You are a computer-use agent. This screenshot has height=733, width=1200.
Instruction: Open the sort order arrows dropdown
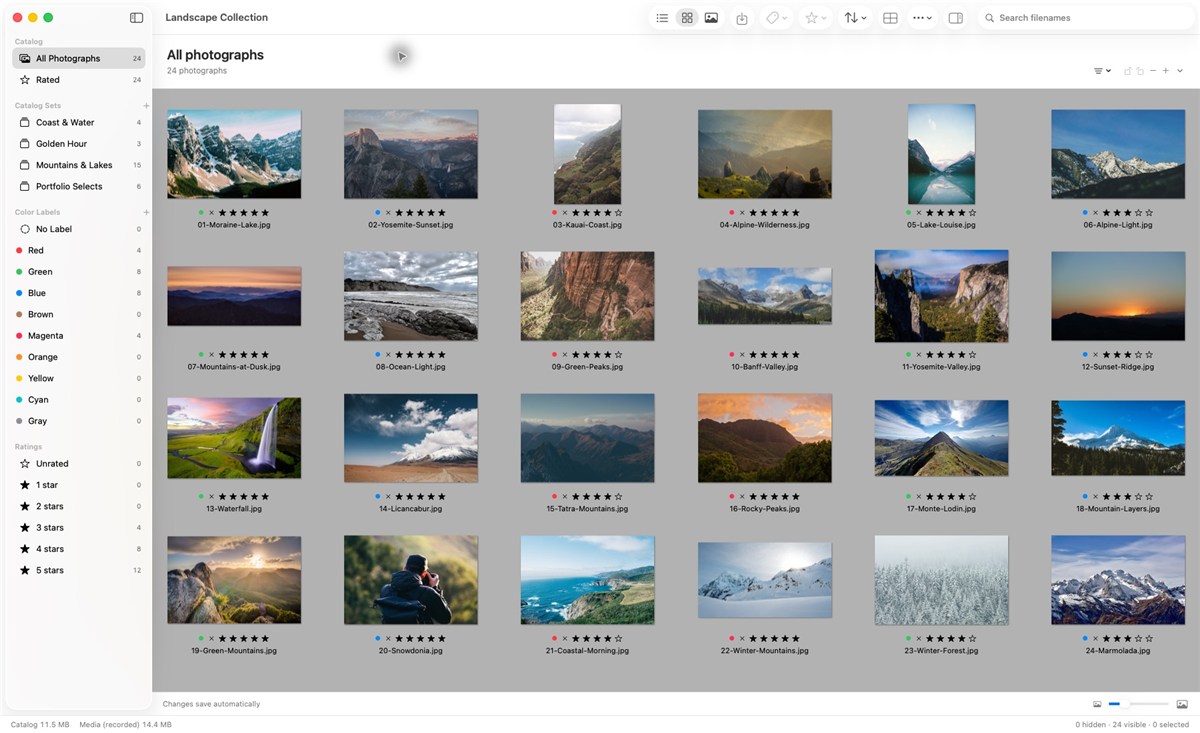[855, 18]
